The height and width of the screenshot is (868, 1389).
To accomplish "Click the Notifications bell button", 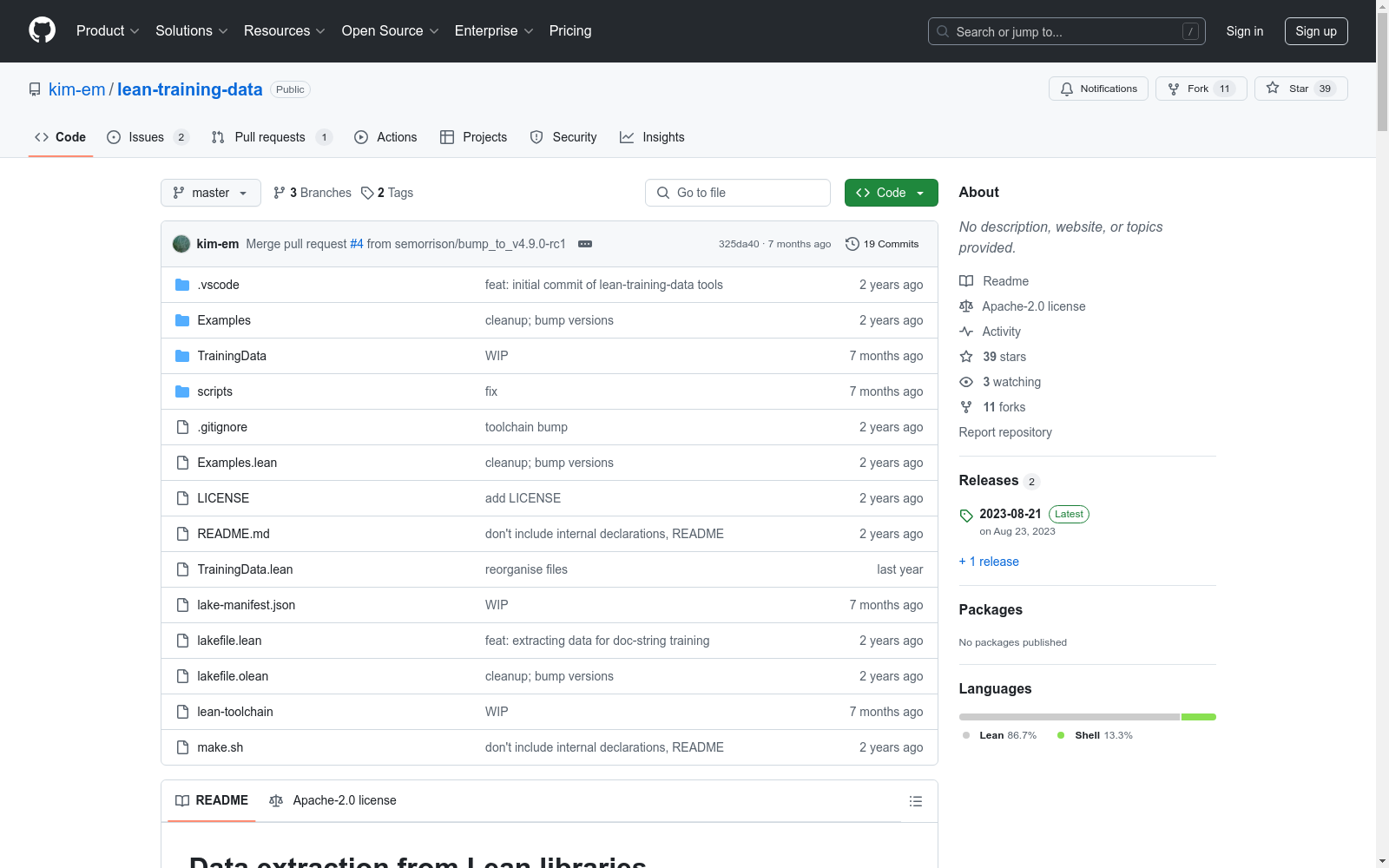I will (x=1098, y=89).
